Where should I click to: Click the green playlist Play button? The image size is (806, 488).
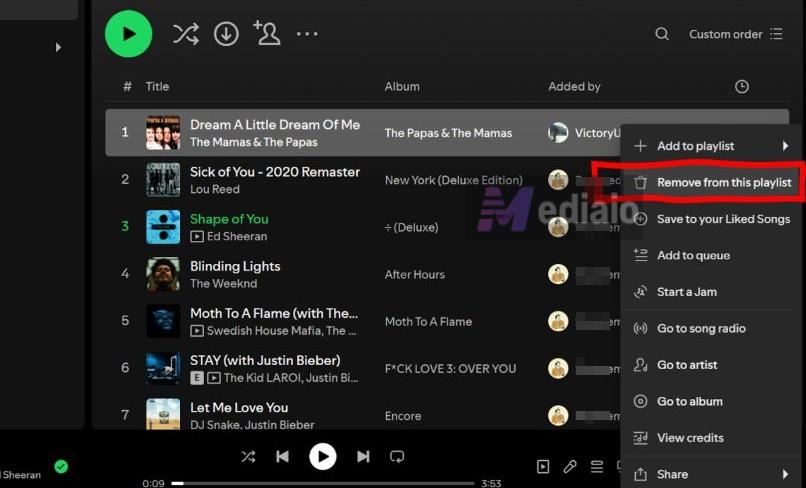(x=128, y=34)
